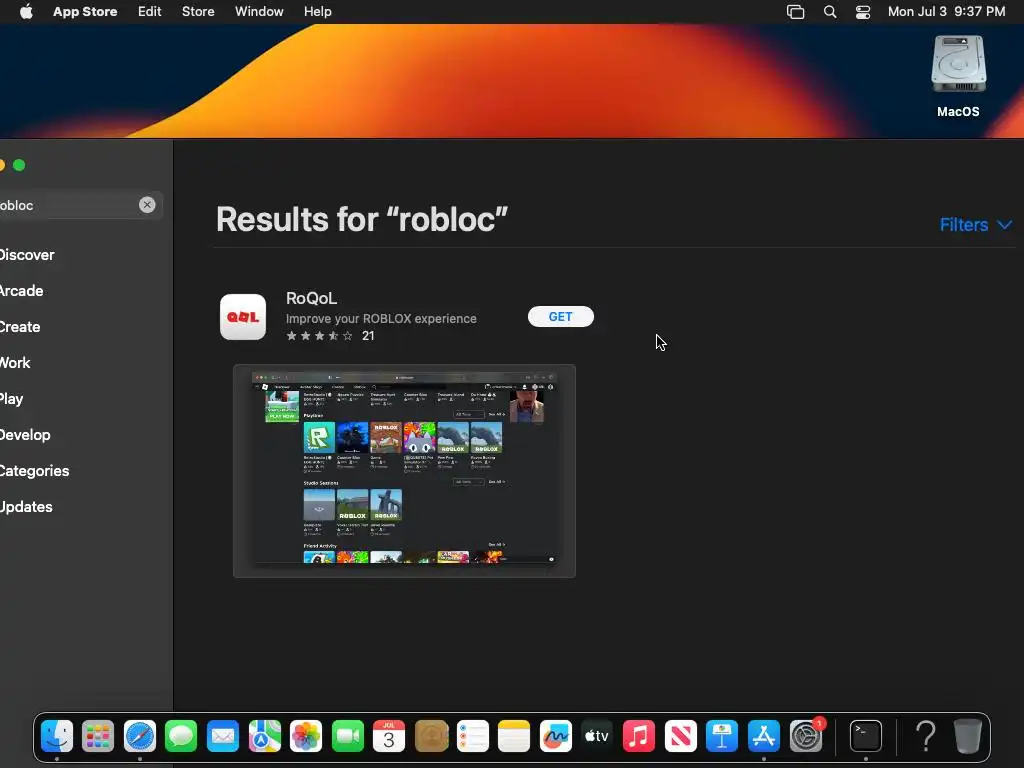Go to Discover in the sidebar
The width and height of the screenshot is (1024, 768).
click(27, 255)
